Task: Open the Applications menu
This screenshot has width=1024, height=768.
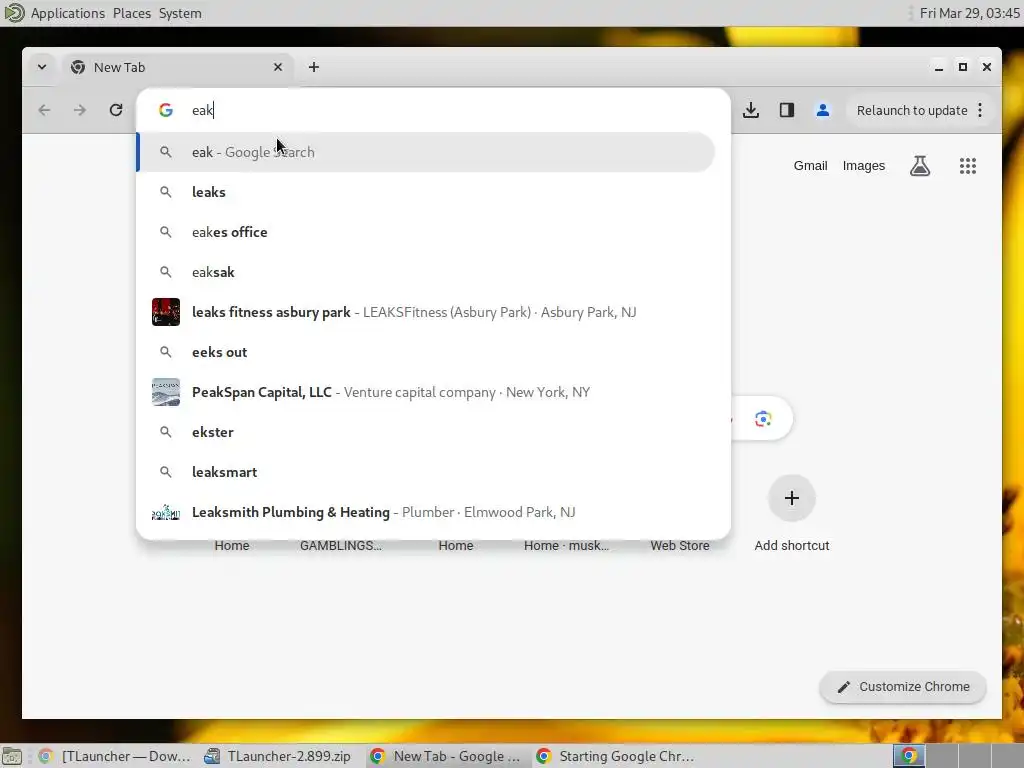Action: click(x=68, y=13)
